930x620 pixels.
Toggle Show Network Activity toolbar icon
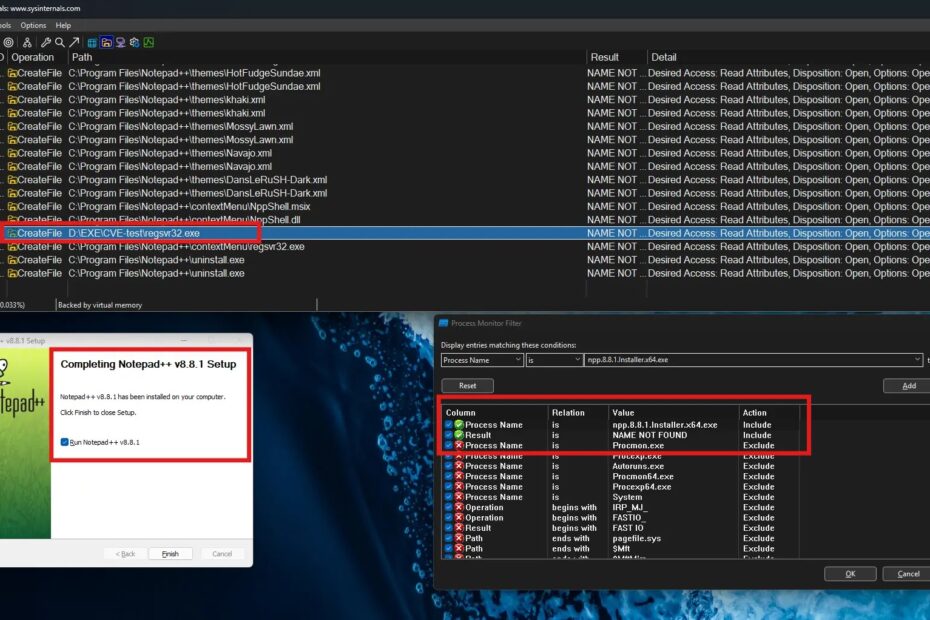pyautogui.click(x=120, y=42)
